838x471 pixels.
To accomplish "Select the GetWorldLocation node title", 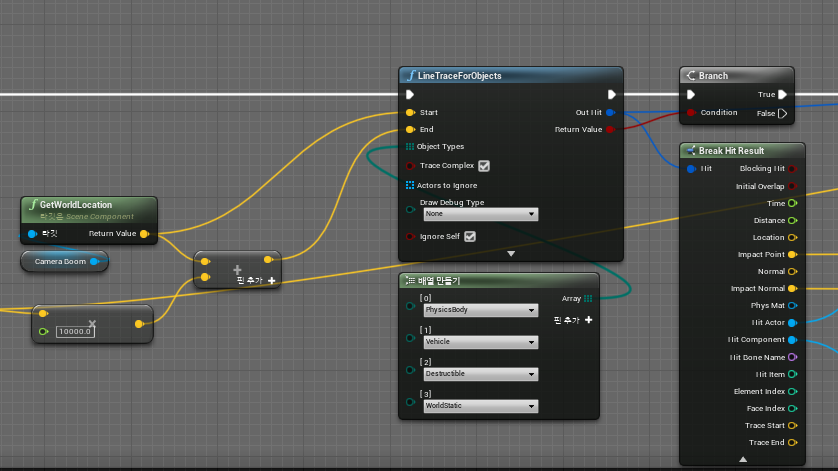I will (x=76, y=205).
